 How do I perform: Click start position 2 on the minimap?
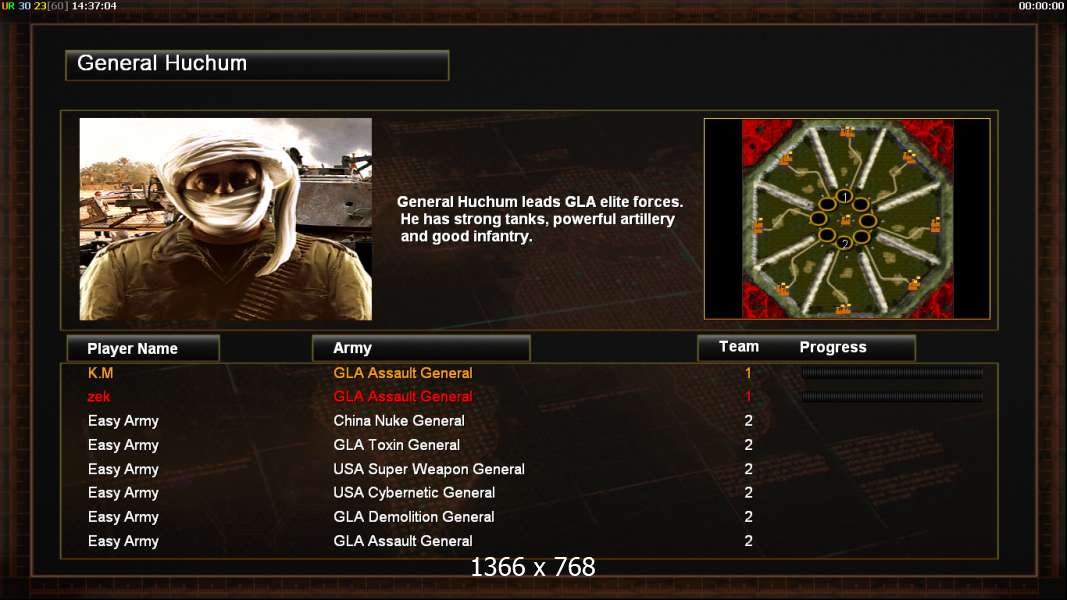click(844, 243)
